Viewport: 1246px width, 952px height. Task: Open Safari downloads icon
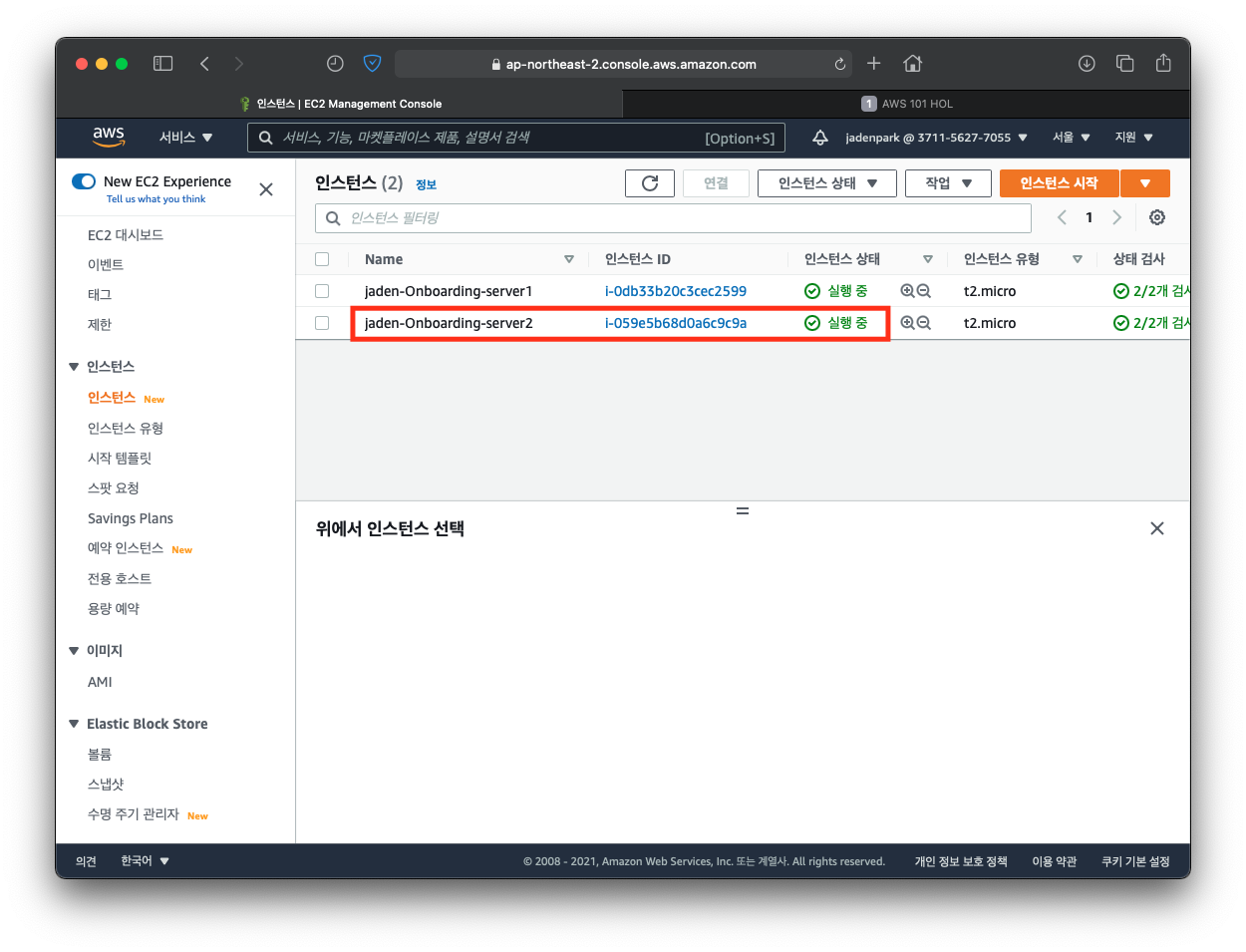click(1087, 64)
